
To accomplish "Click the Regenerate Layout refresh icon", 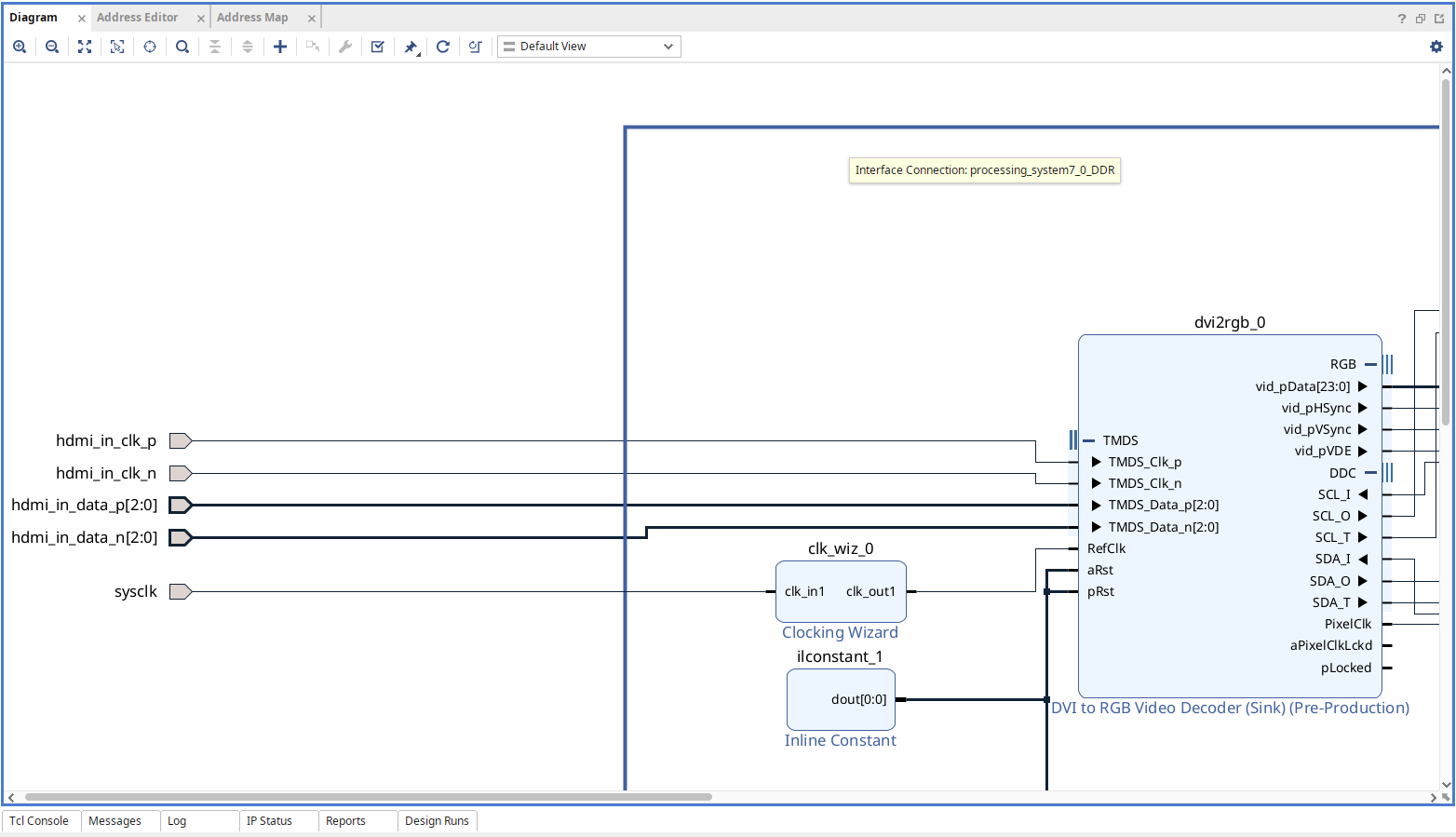I will tap(443, 47).
